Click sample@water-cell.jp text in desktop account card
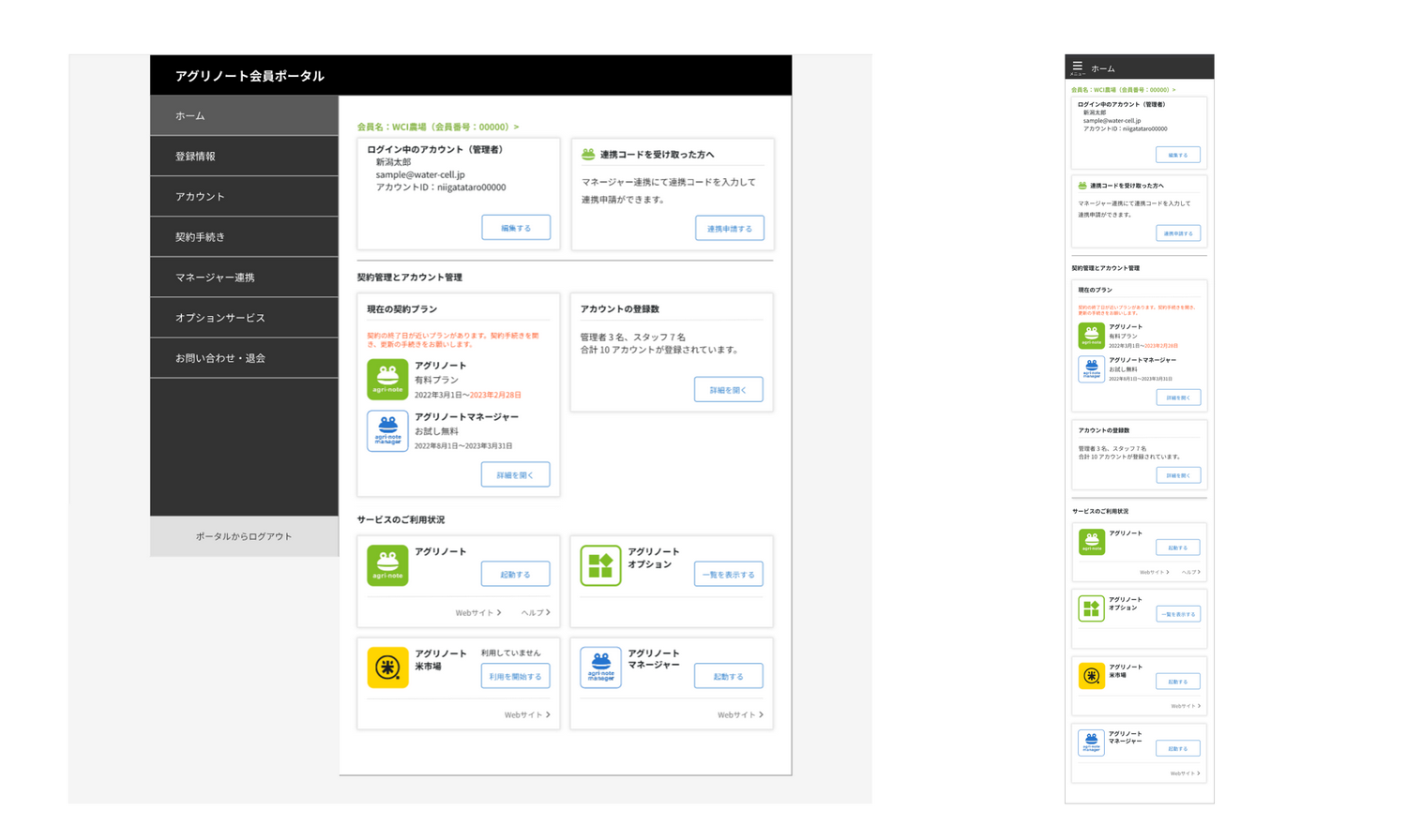This screenshot has width=1407, height=840. 420,174
